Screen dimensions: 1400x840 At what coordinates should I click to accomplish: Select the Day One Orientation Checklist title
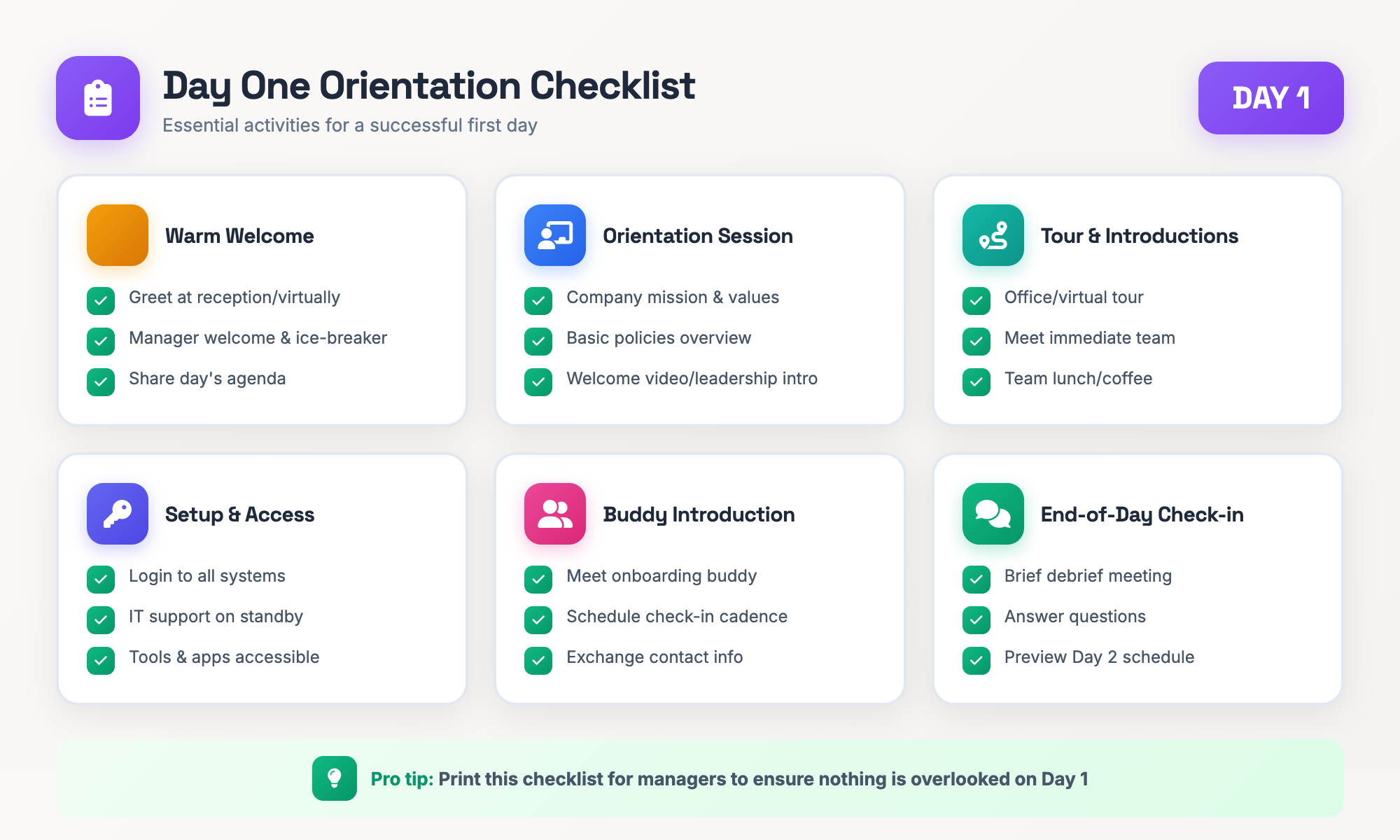(429, 86)
